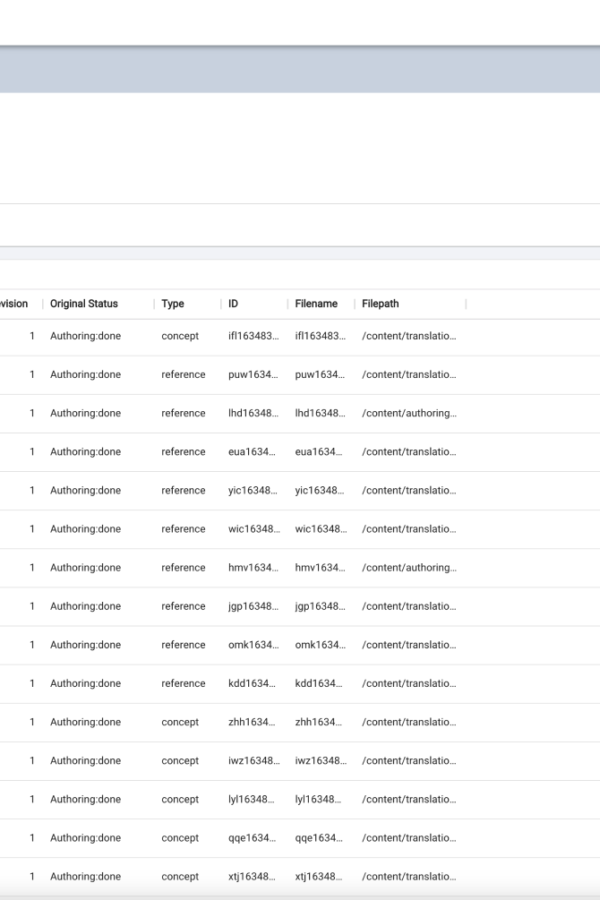Select the hmv1634 row filepath cell
Viewport: 600px width, 900px height.
409,567
